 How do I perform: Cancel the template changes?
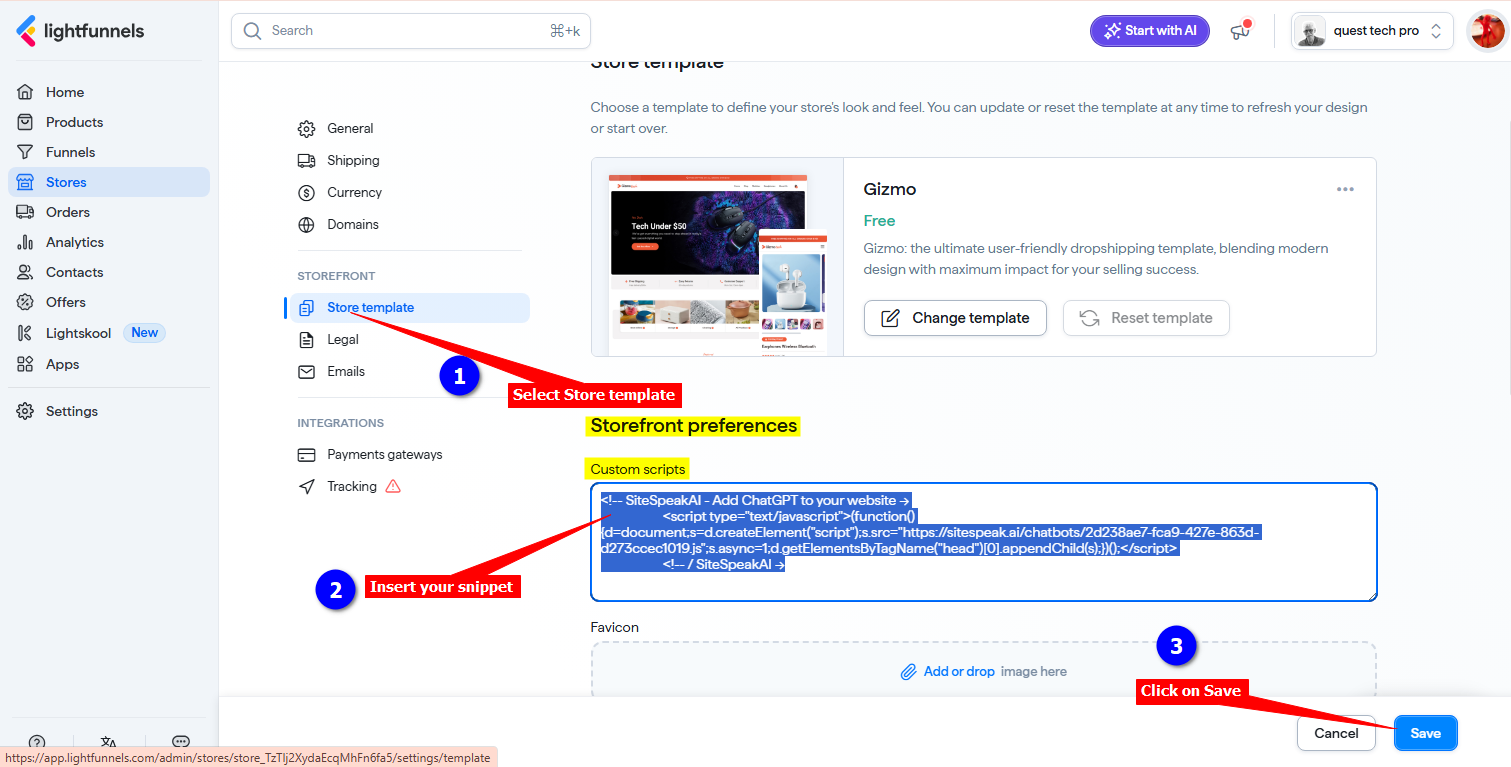(x=1336, y=733)
